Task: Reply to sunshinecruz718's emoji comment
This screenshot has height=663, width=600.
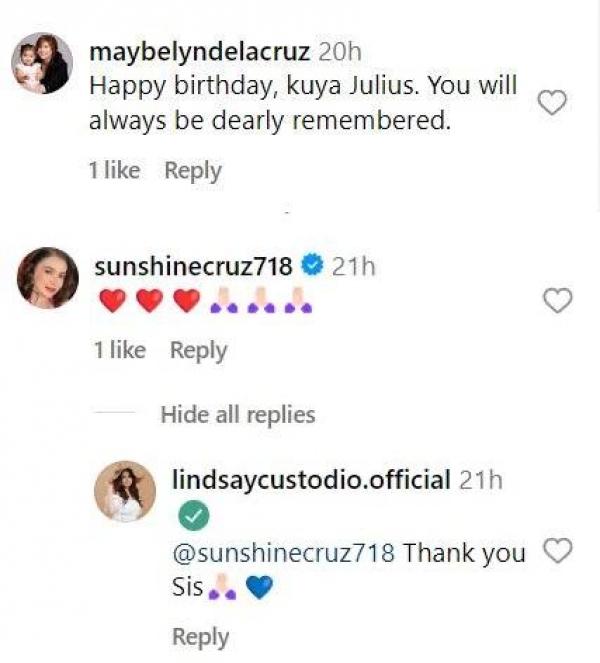Action: point(198,350)
